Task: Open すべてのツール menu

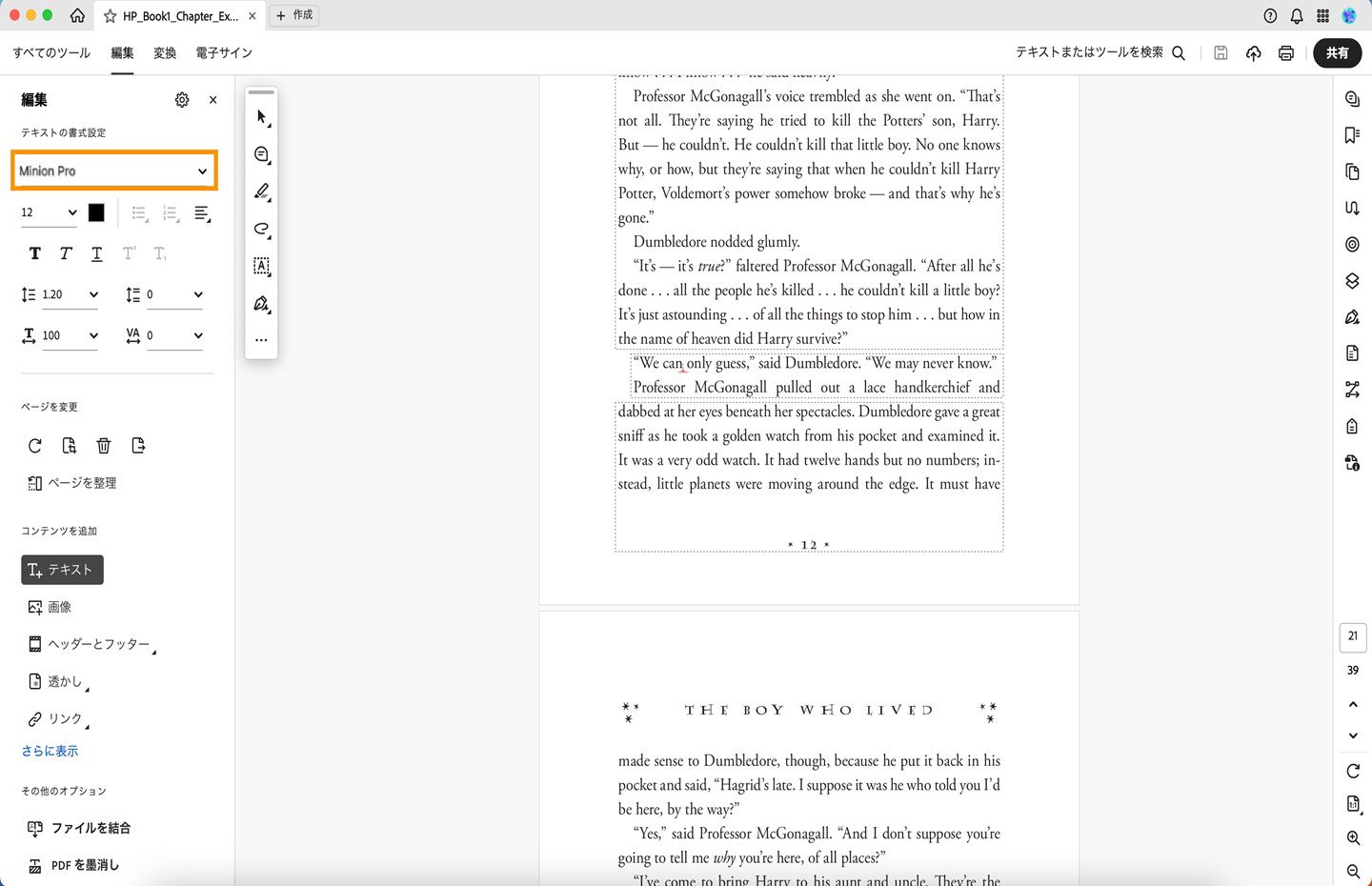Action: pos(51,53)
